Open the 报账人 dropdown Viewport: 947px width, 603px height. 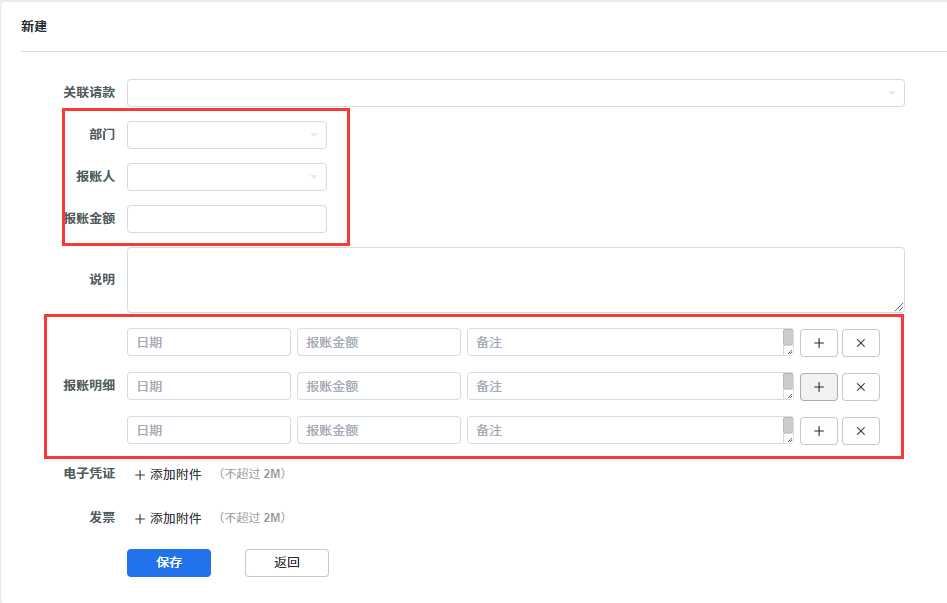tap(226, 177)
